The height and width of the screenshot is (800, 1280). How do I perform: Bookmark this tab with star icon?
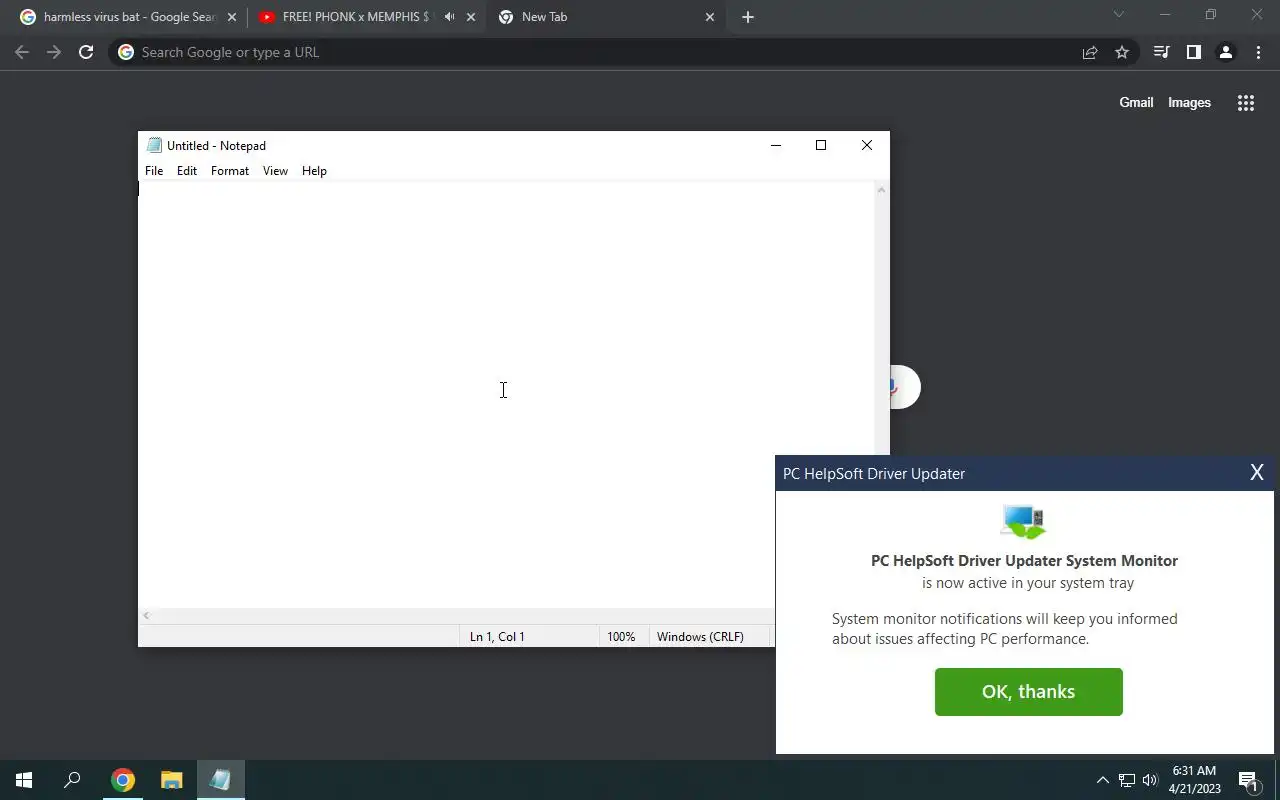1122,52
